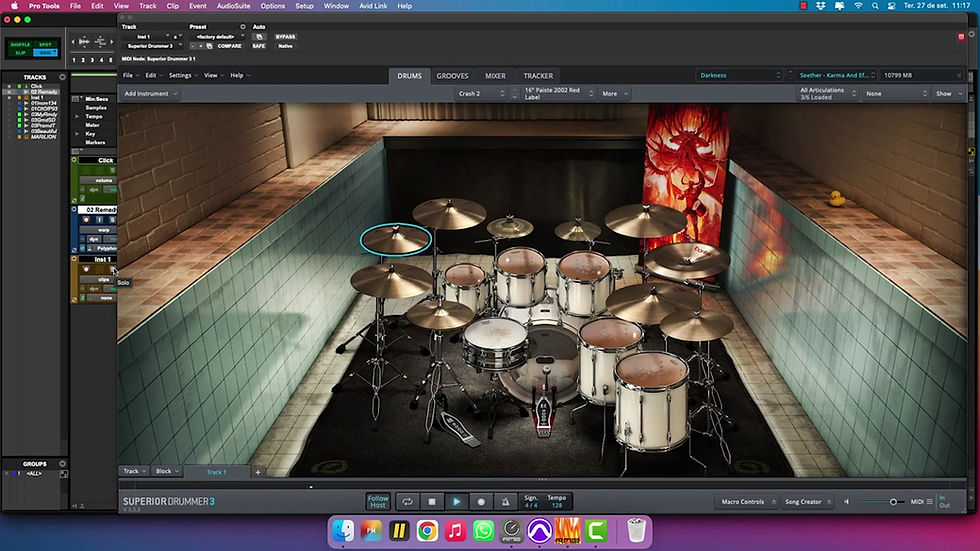Screen dimensions: 980x551
Task: Click the large floor tom
Action: 652,400
